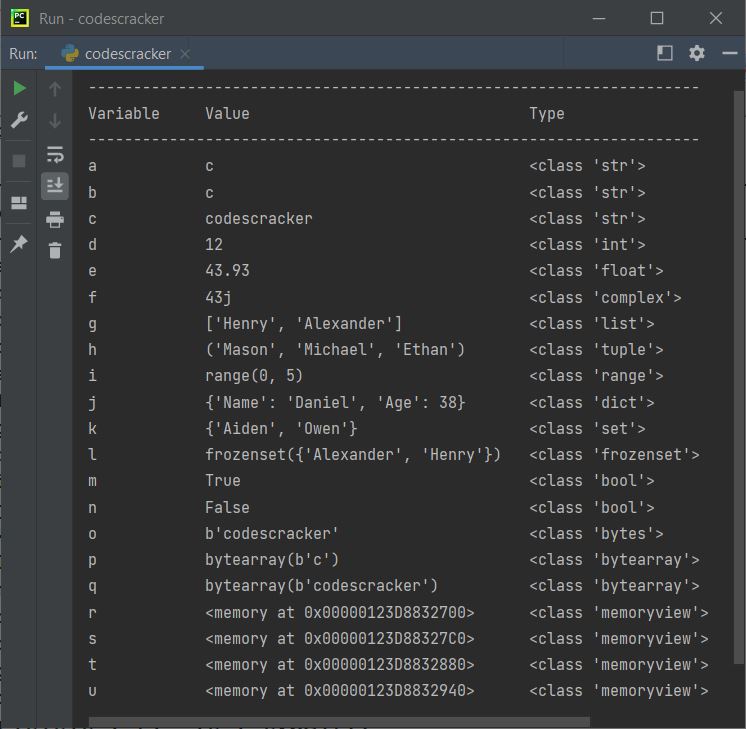Image resolution: width=746 pixels, height=729 pixels.
Task: Click the Stop process square icon
Action: 19,161
